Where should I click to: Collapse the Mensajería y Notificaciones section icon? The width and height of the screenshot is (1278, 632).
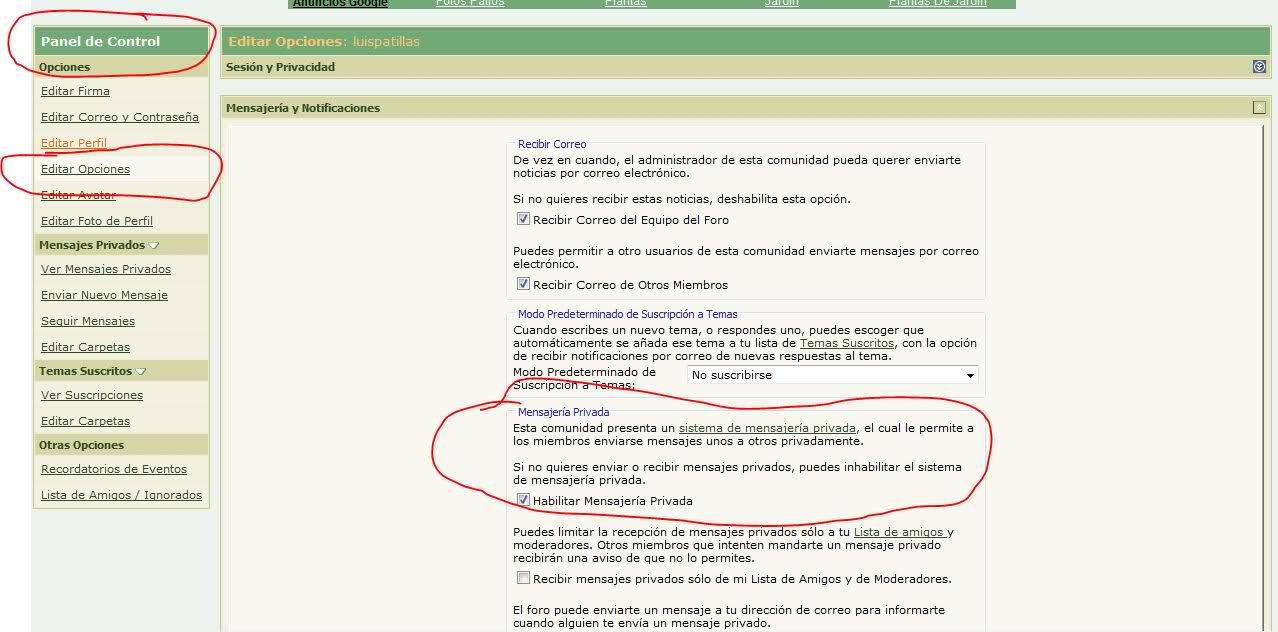tap(1259, 107)
